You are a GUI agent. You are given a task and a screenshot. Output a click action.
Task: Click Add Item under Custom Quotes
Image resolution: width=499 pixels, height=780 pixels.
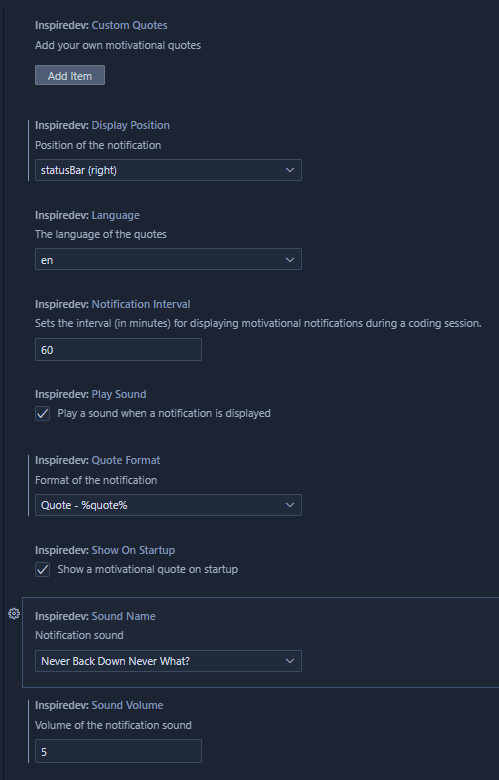pyautogui.click(x=70, y=76)
